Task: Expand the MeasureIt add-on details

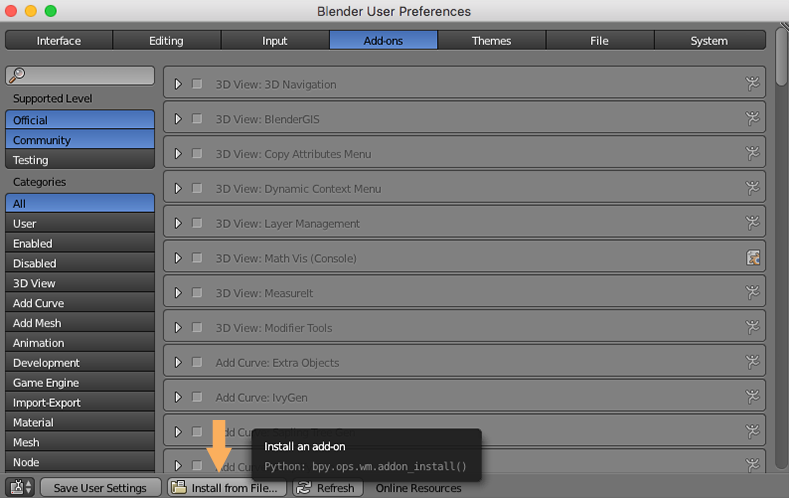Action: click(x=178, y=292)
